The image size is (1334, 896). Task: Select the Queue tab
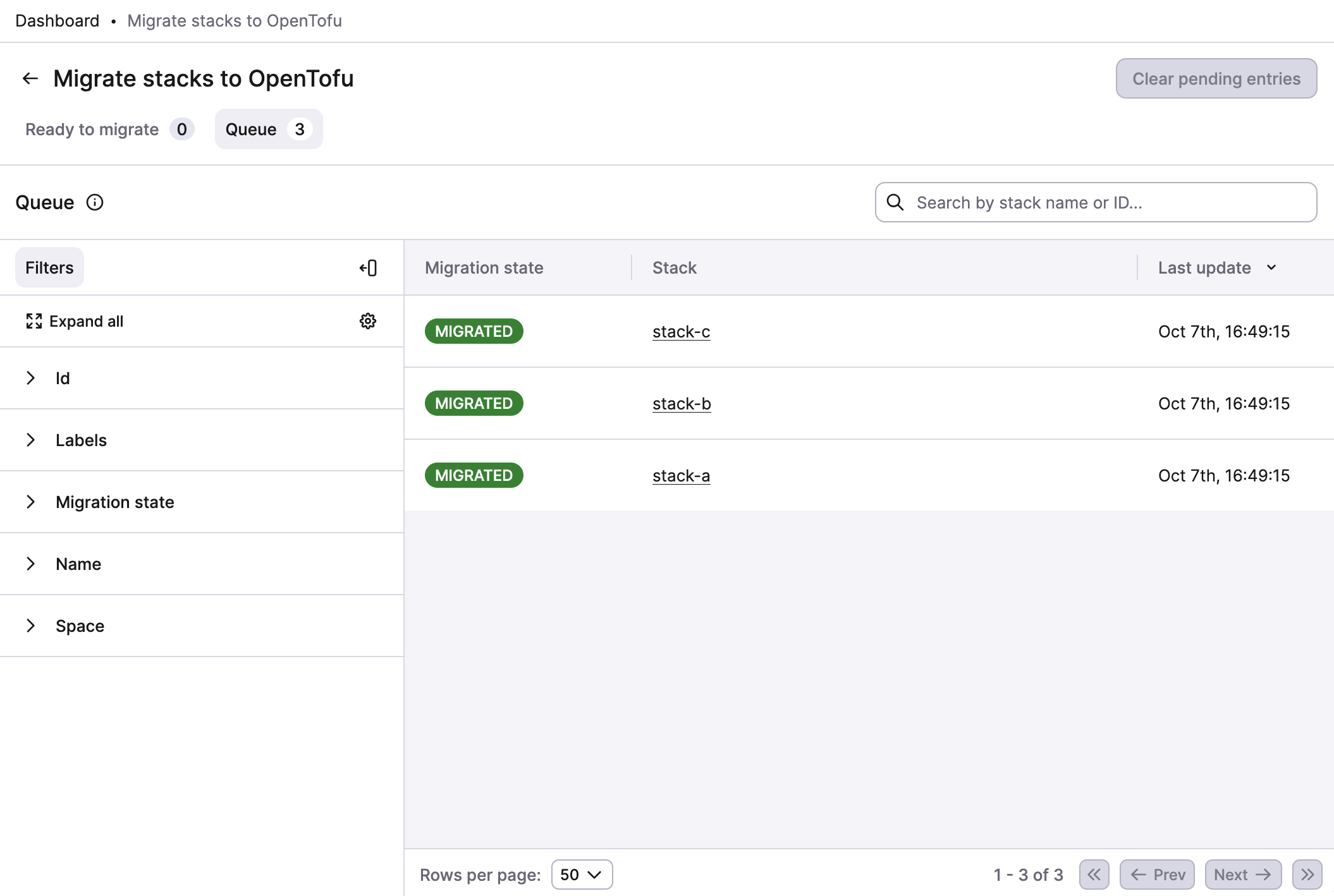pyautogui.click(x=269, y=129)
